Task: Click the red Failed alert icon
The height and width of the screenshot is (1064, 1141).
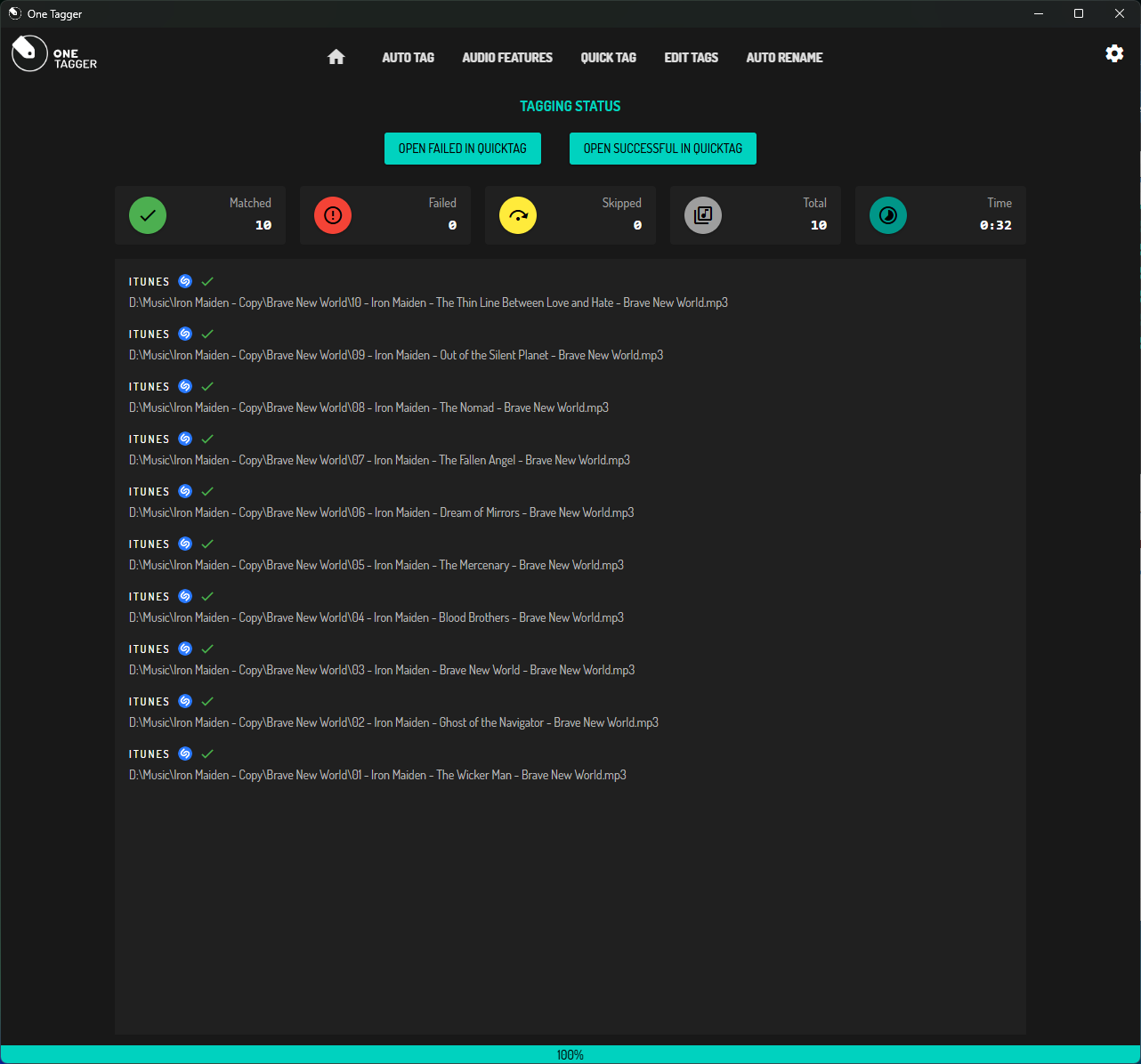Action: coord(333,215)
